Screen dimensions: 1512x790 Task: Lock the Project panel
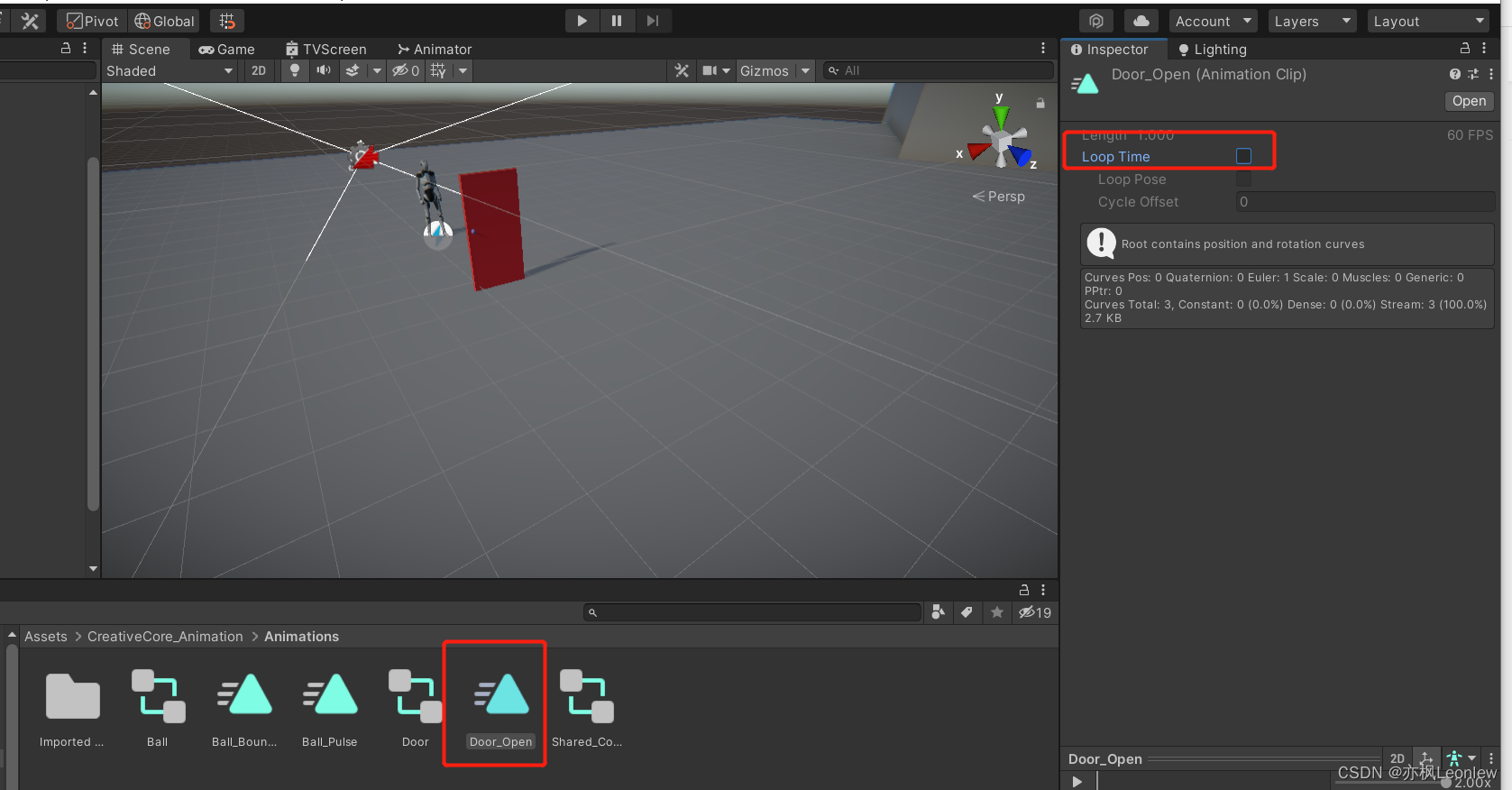1024,590
